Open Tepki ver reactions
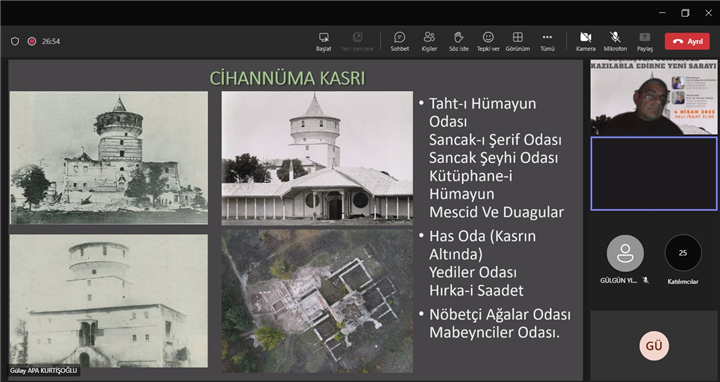This screenshot has height=382, width=720. coord(488,41)
